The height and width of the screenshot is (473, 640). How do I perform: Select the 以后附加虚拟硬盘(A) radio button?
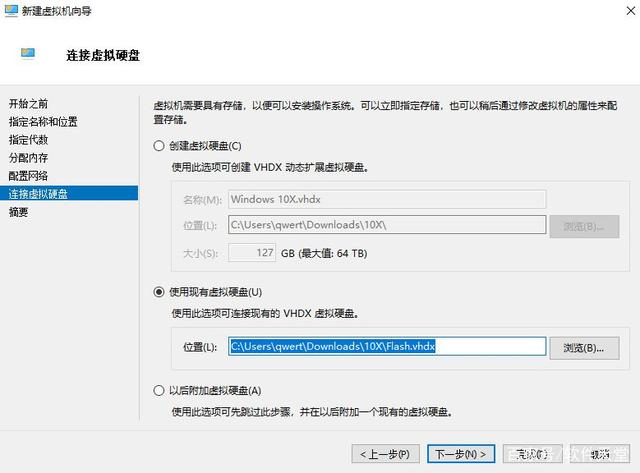coord(159,391)
